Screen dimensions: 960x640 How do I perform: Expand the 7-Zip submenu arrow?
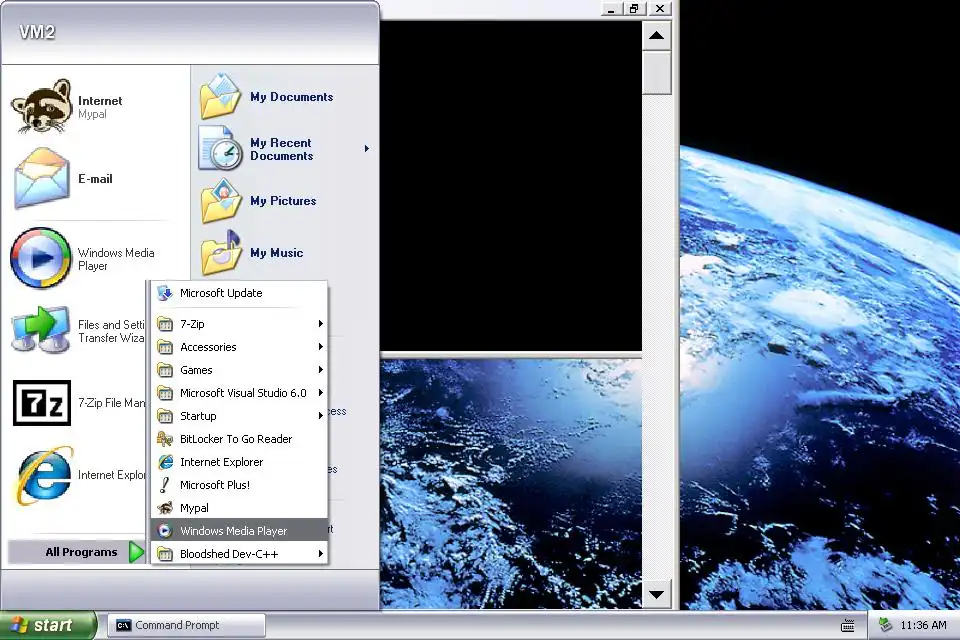320,323
